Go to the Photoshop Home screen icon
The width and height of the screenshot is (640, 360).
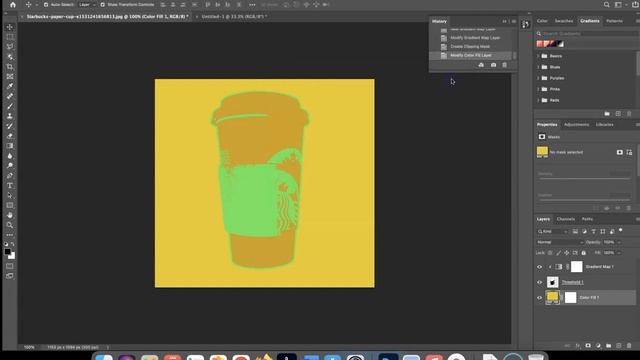13,4
